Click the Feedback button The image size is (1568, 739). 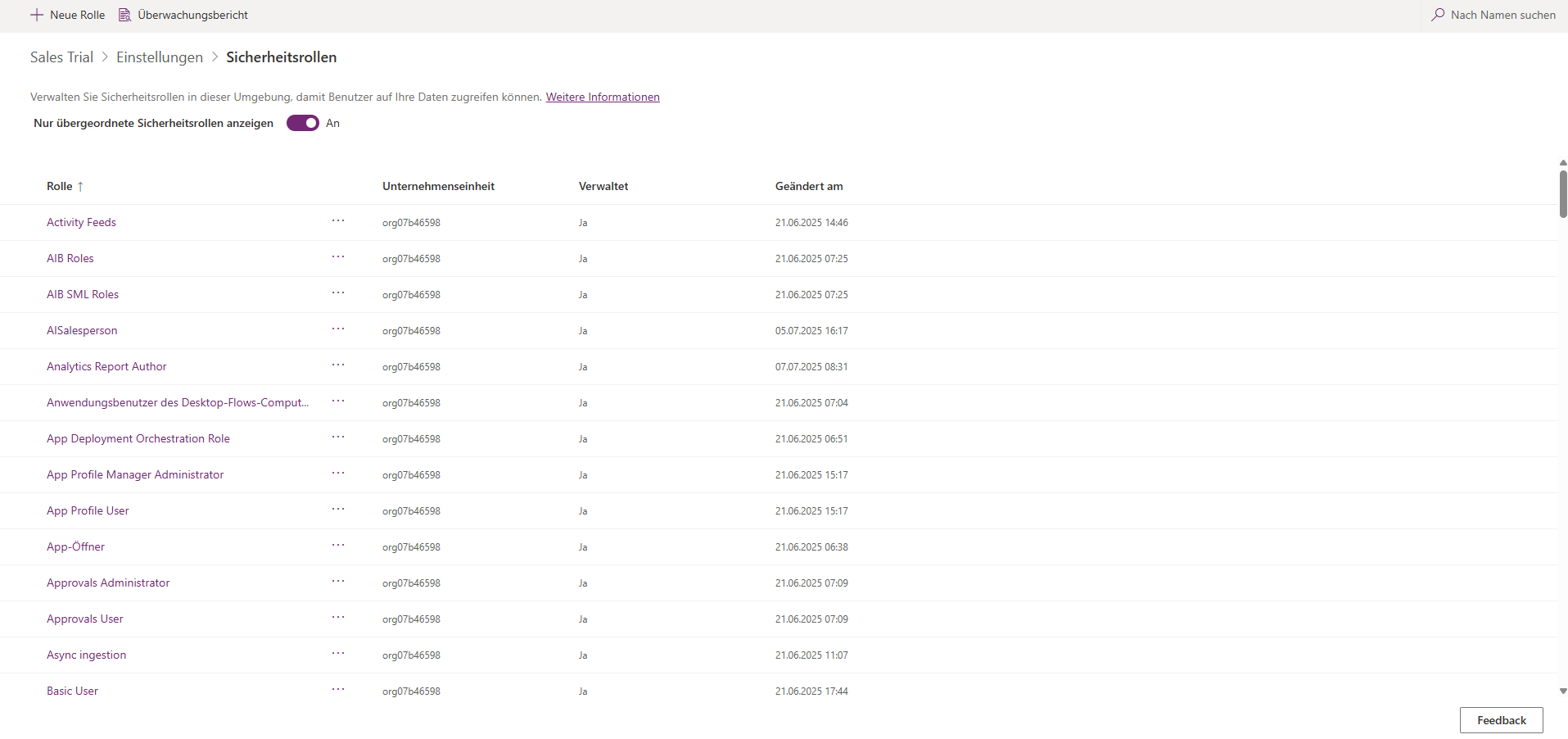(x=1501, y=720)
